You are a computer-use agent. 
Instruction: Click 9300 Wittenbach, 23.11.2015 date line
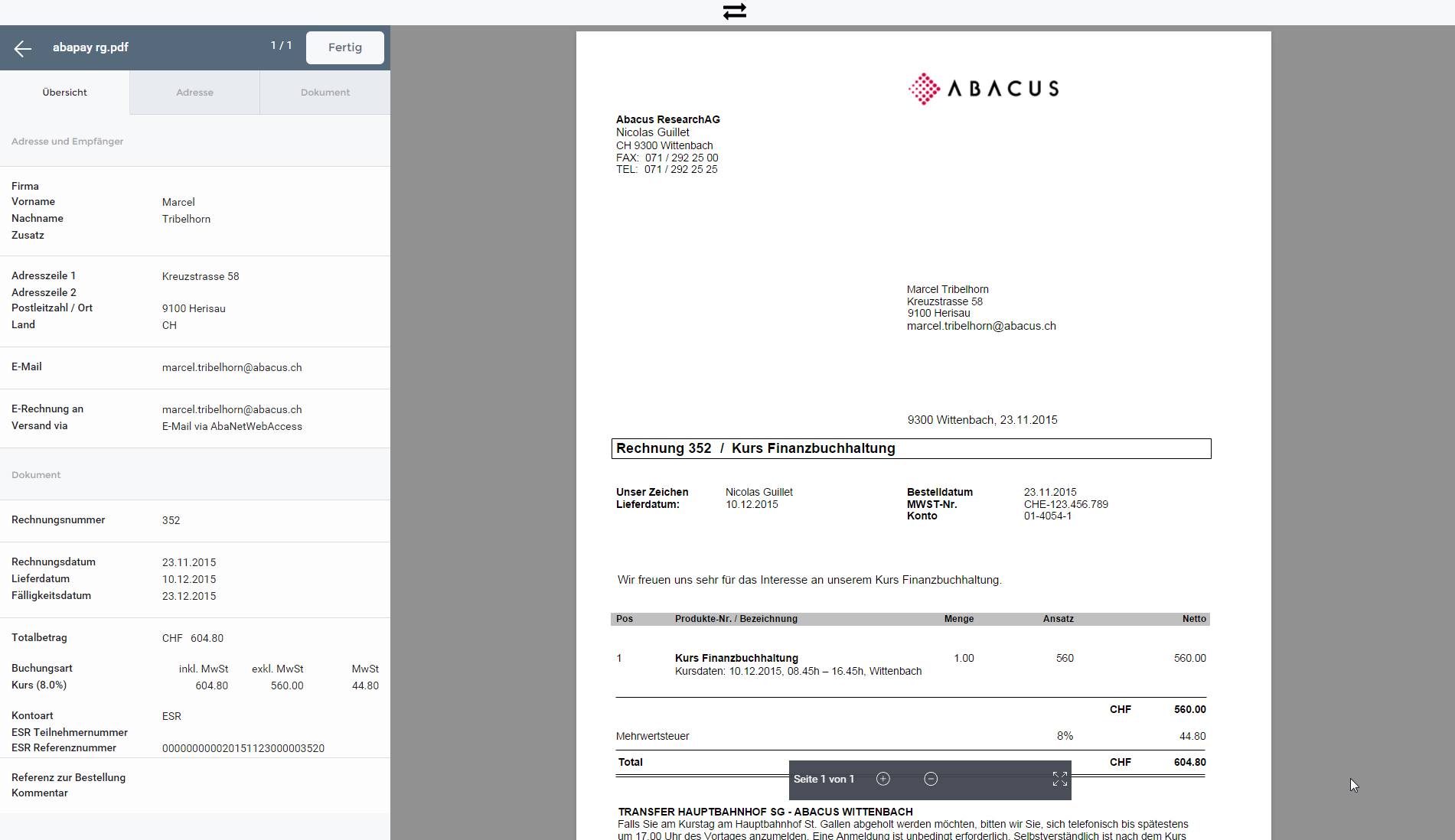(x=983, y=420)
